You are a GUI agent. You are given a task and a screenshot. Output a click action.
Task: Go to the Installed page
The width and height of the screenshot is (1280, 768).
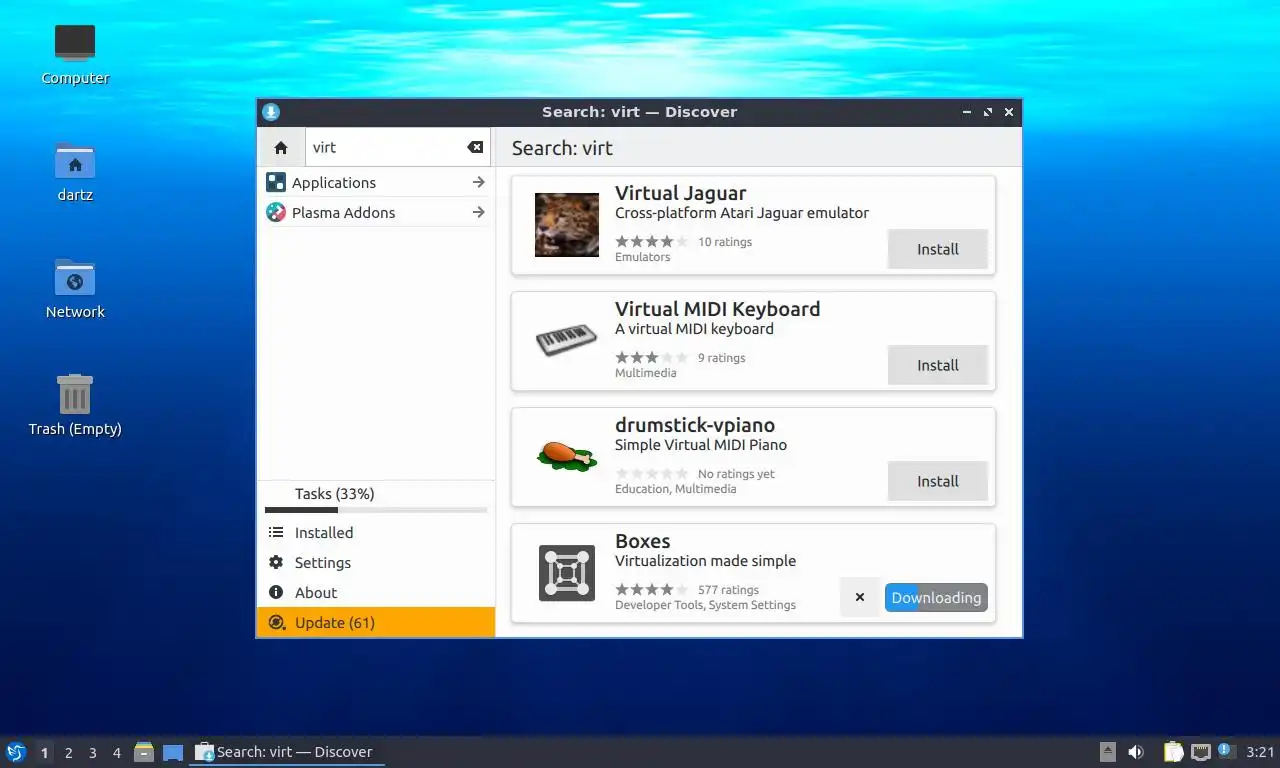coord(376,533)
